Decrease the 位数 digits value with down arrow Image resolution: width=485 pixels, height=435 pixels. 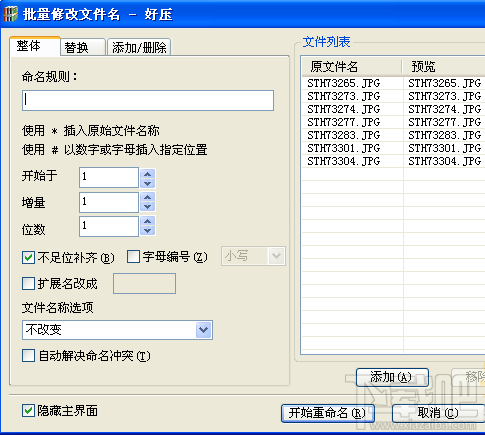[x=148, y=231]
